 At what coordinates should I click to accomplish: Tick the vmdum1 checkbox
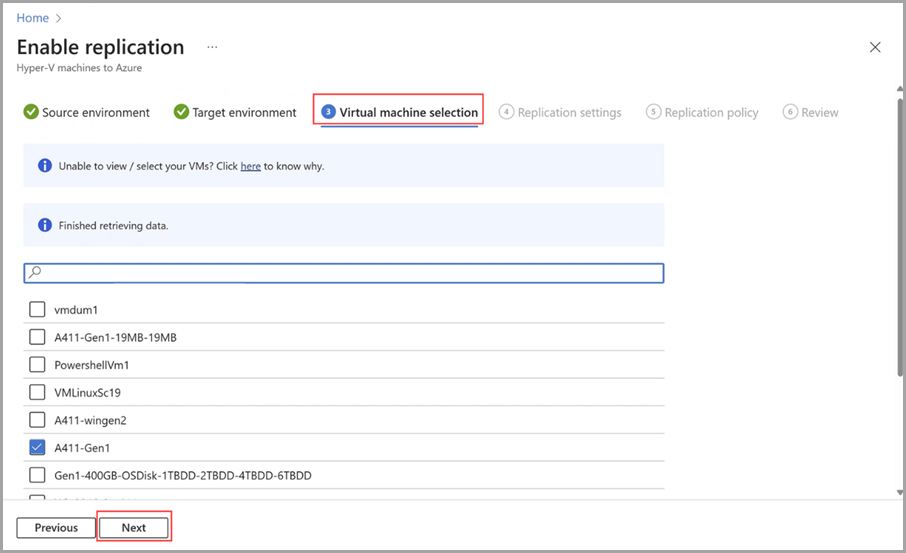click(x=37, y=309)
